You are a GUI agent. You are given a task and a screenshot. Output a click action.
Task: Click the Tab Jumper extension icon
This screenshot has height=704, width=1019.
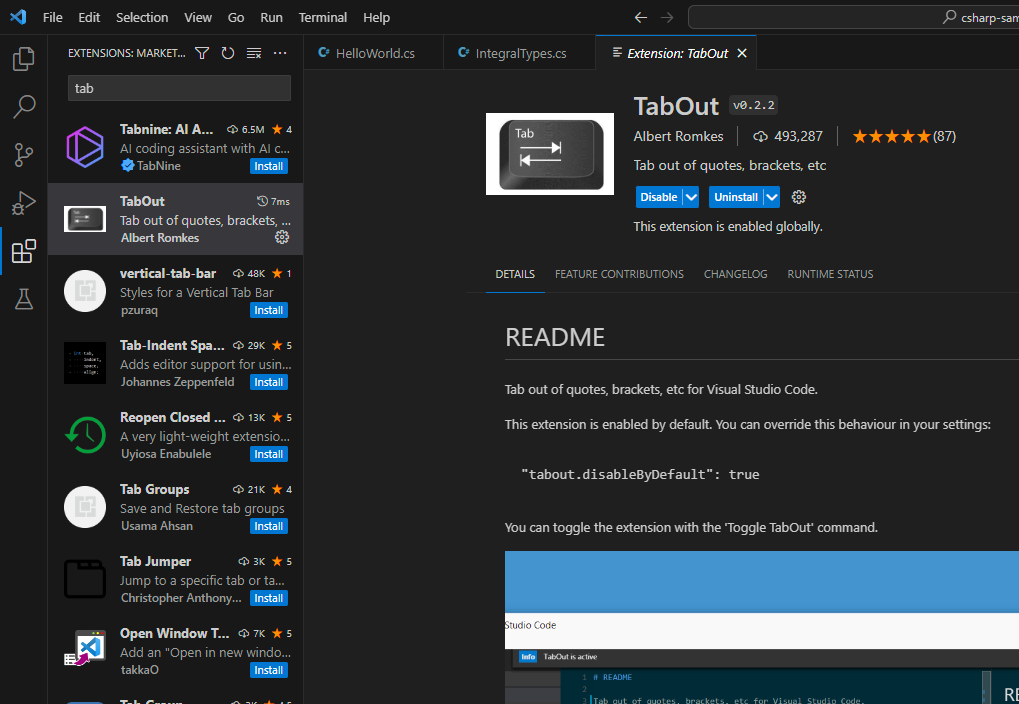[x=85, y=579]
